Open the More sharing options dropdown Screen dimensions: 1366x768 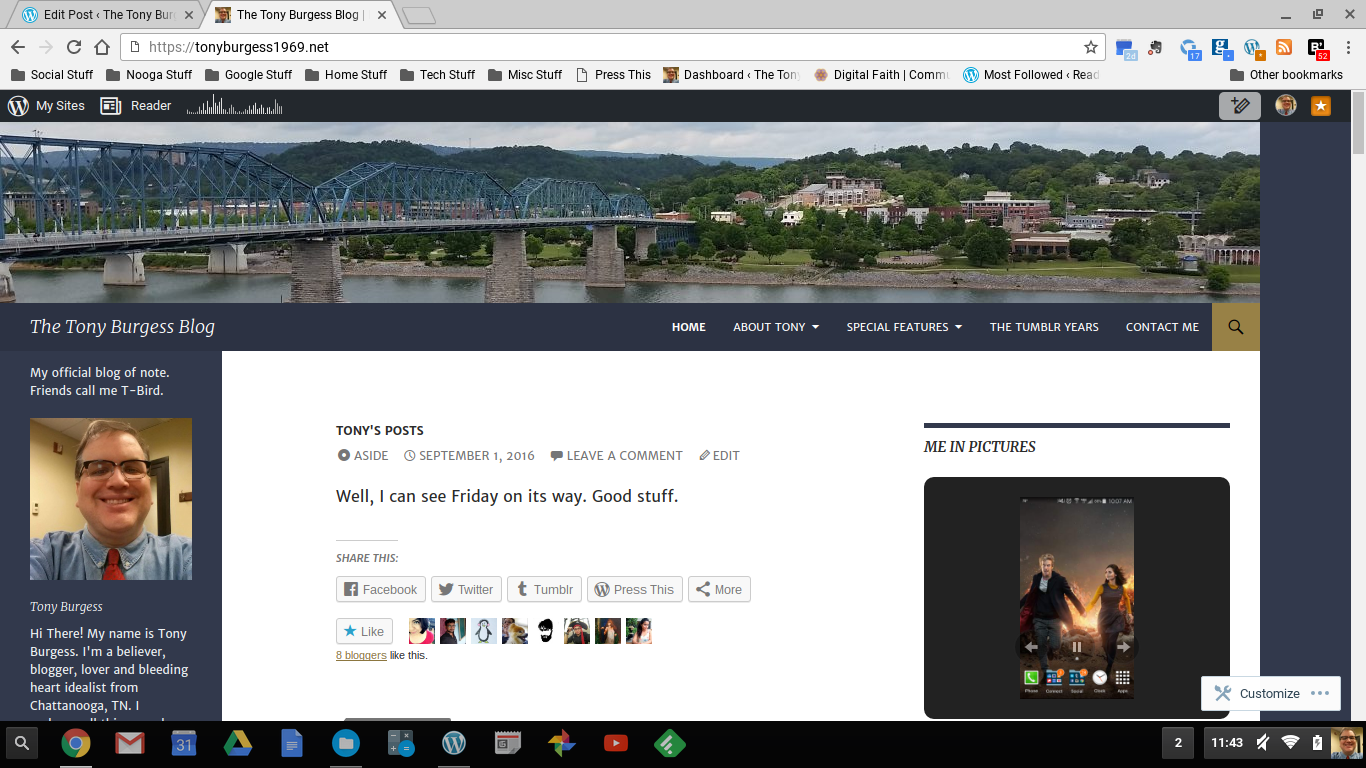tap(718, 589)
